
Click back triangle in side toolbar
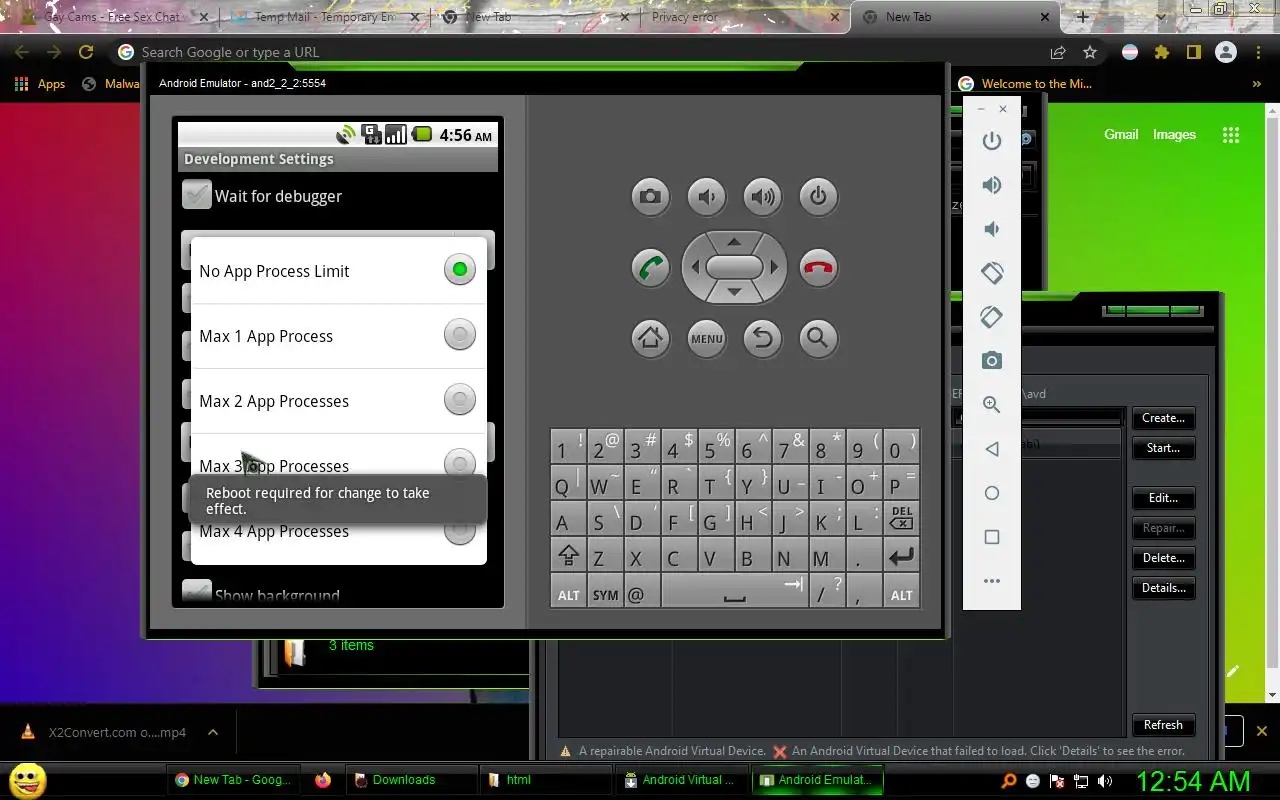[x=991, y=449]
